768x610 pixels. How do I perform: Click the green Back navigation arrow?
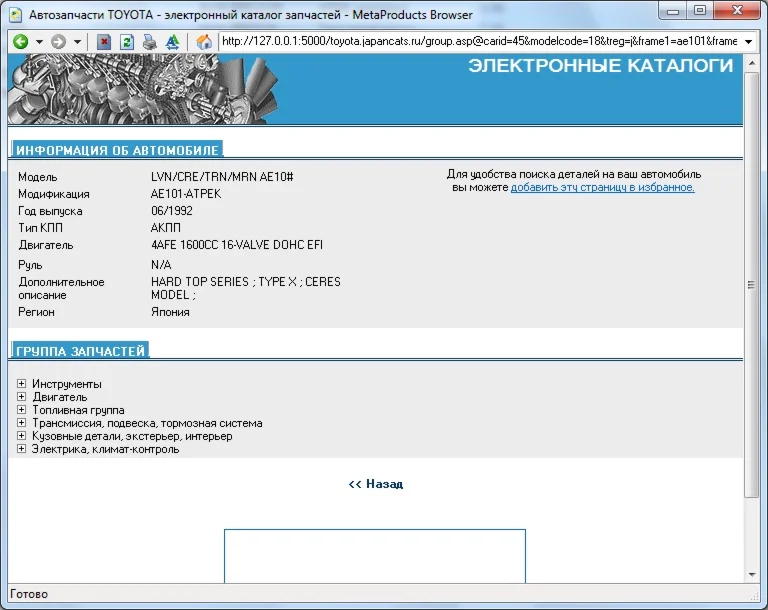click(20, 42)
